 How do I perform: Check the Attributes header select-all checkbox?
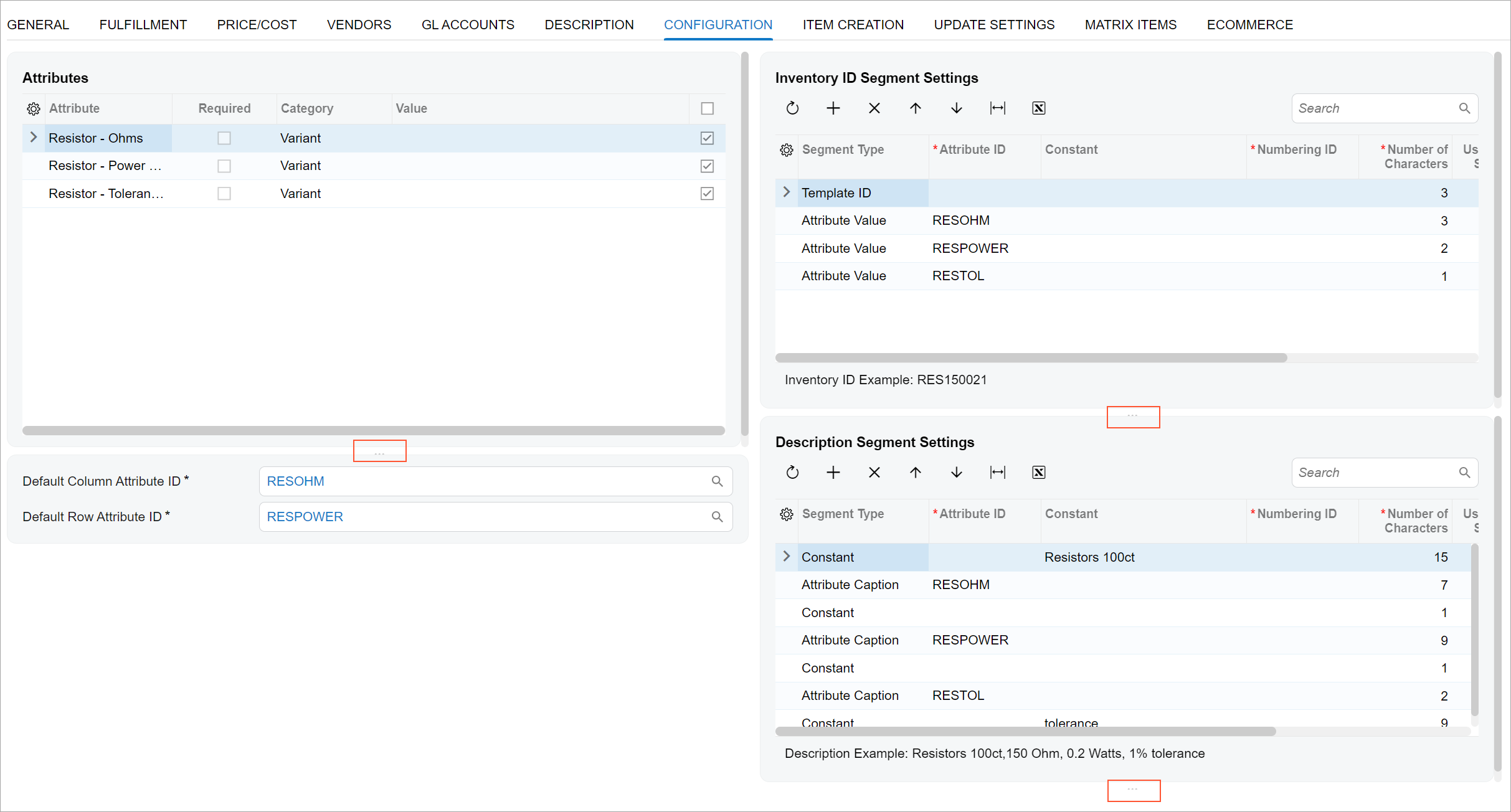707,108
